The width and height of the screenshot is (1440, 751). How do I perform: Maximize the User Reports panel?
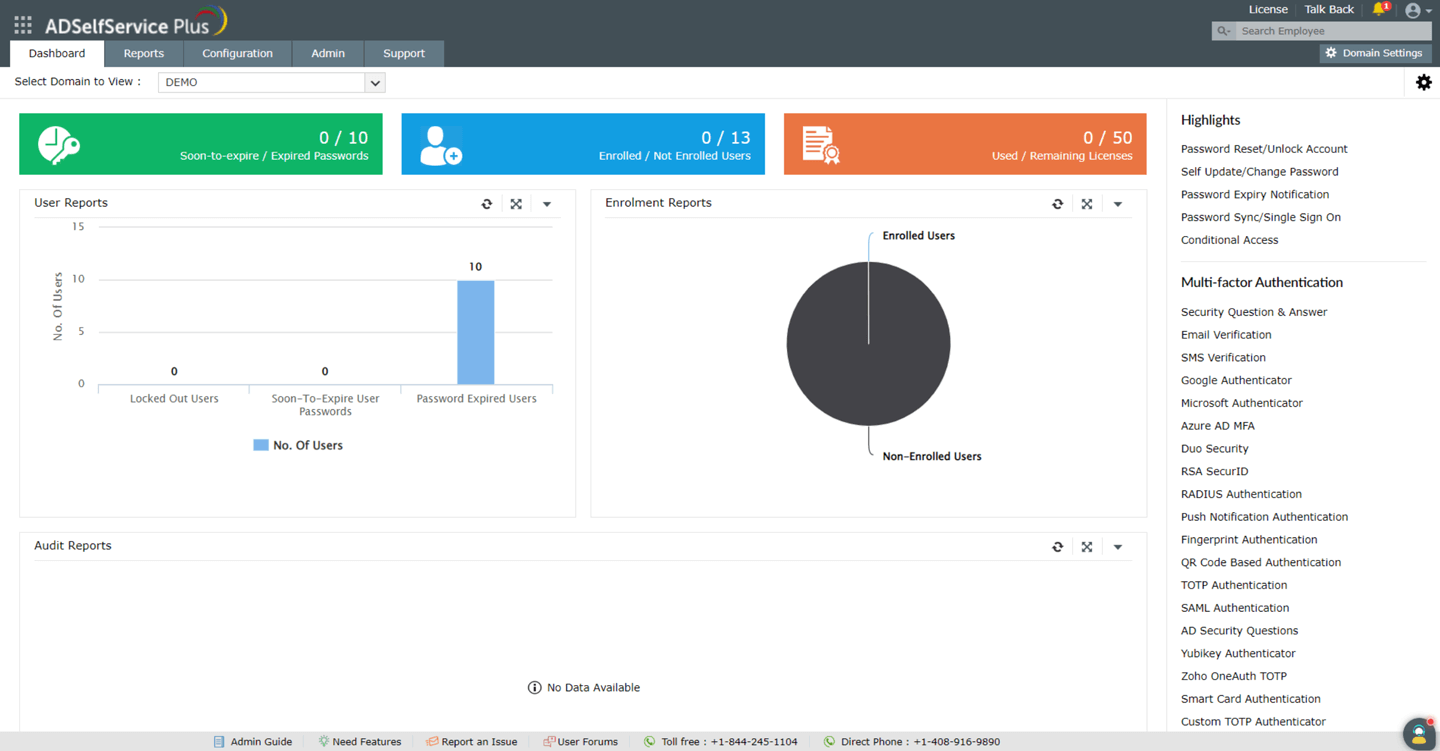516,204
